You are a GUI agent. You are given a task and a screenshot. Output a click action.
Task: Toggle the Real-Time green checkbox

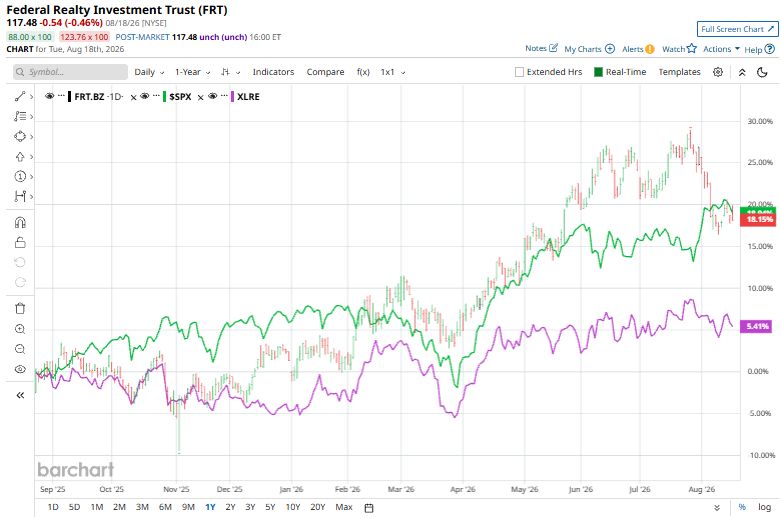(598, 72)
